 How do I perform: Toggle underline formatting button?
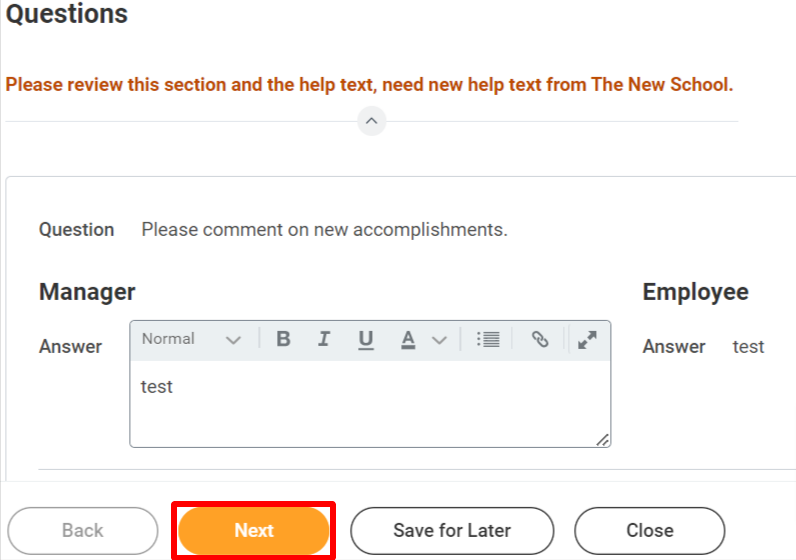coord(366,339)
